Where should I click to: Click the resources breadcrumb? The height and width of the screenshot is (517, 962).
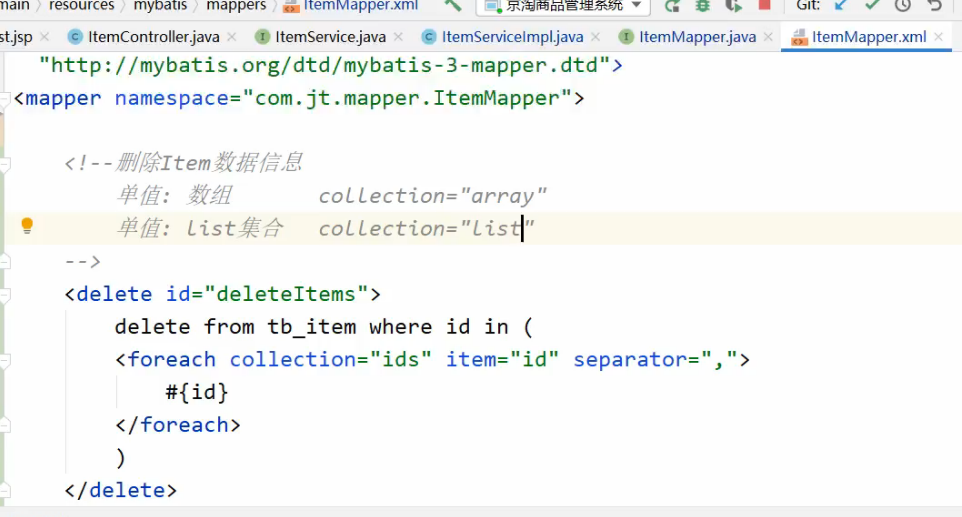[82, 6]
